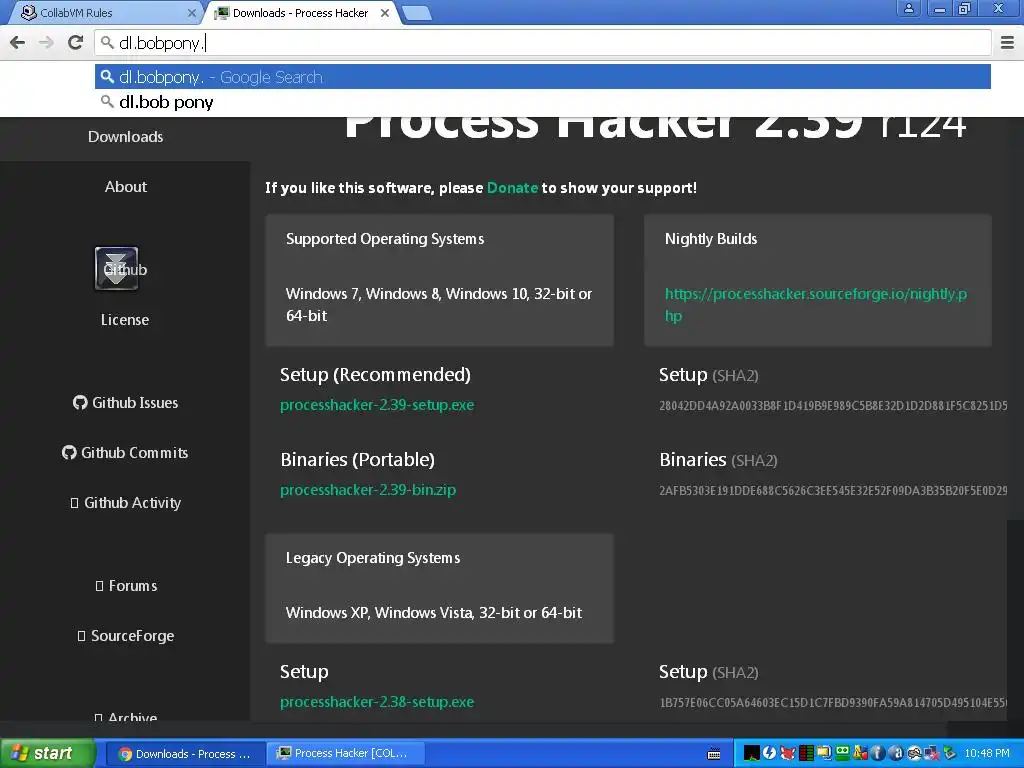Click the 'Binaries (Portable)' heading
The image size is (1024, 768).
[x=357, y=459]
